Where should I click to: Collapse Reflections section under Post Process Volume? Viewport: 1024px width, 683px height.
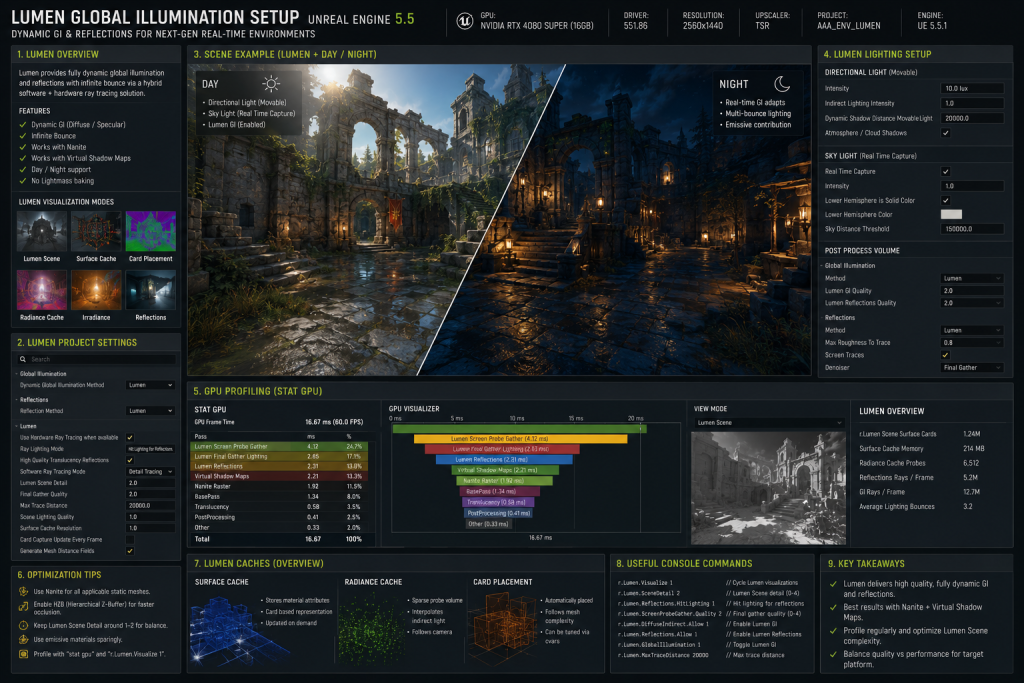(822, 318)
